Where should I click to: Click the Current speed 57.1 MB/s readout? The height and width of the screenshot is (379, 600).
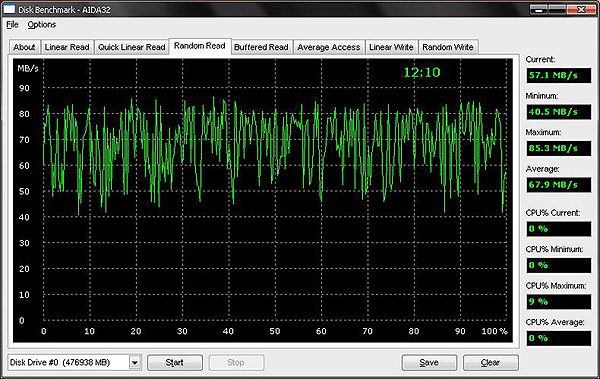pyautogui.click(x=559, y=75)
